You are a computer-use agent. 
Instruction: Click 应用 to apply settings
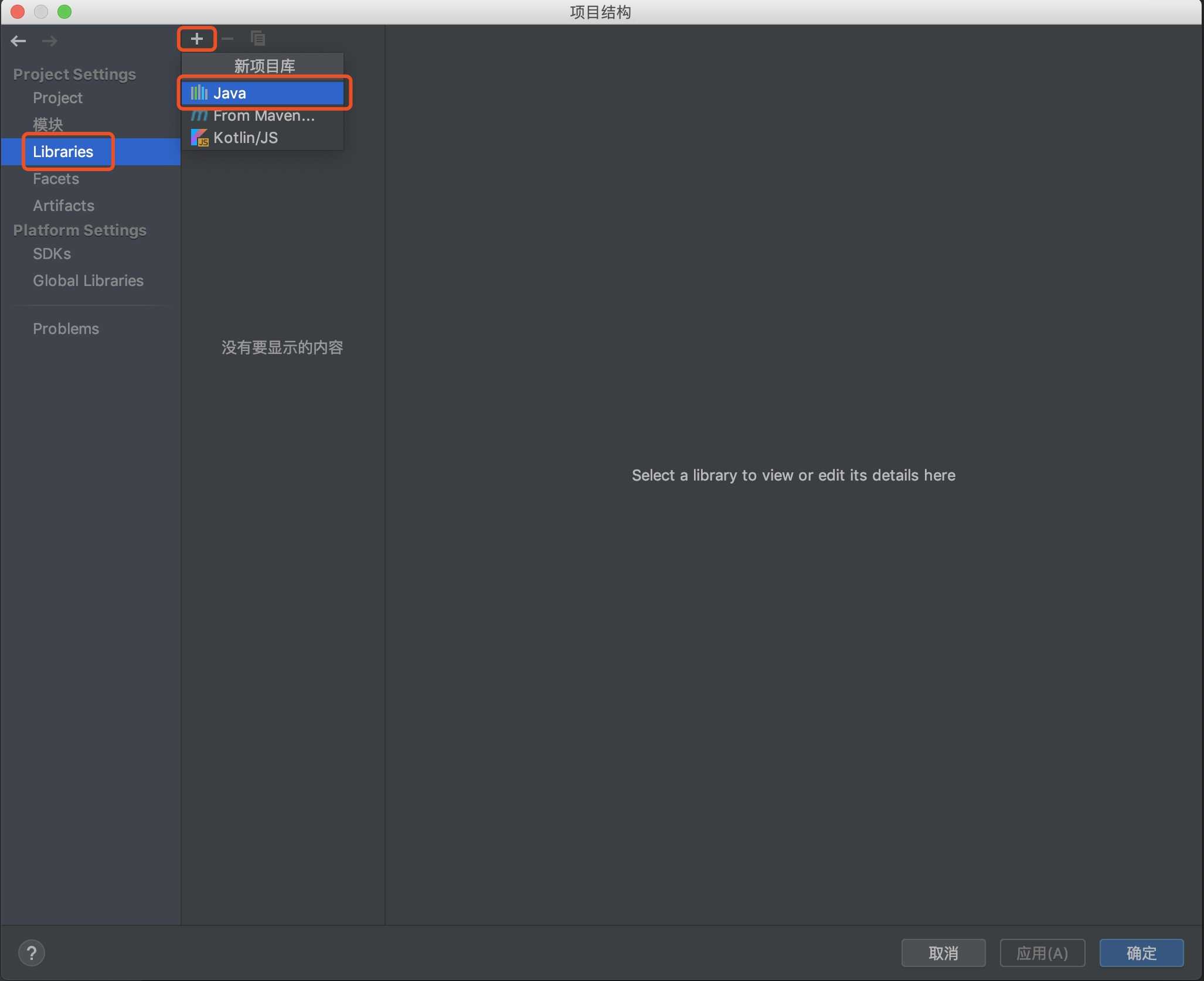pyautogui.click(x=1041, y=952)
